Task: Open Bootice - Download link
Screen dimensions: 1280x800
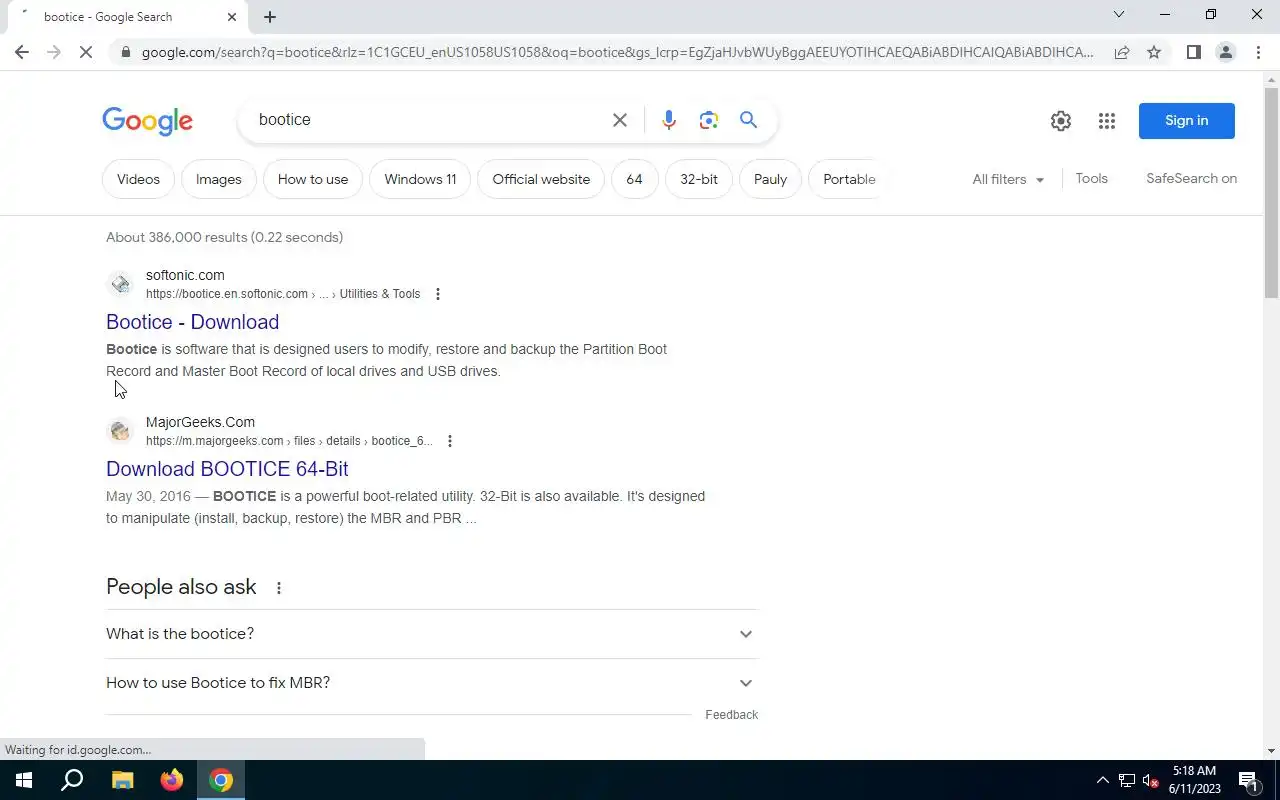Action: click(192, 322)
